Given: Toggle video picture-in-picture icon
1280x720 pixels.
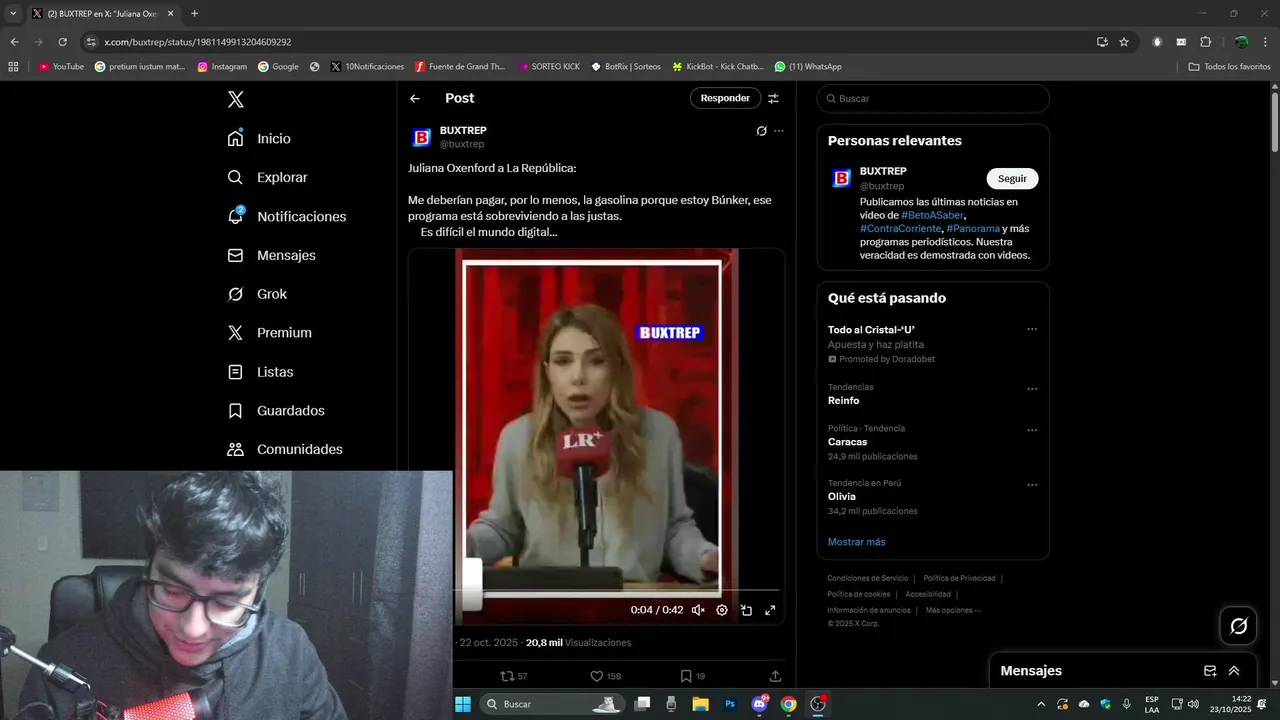Looking at the screenshot, I should pyautogui.click(x=746, y=610).
